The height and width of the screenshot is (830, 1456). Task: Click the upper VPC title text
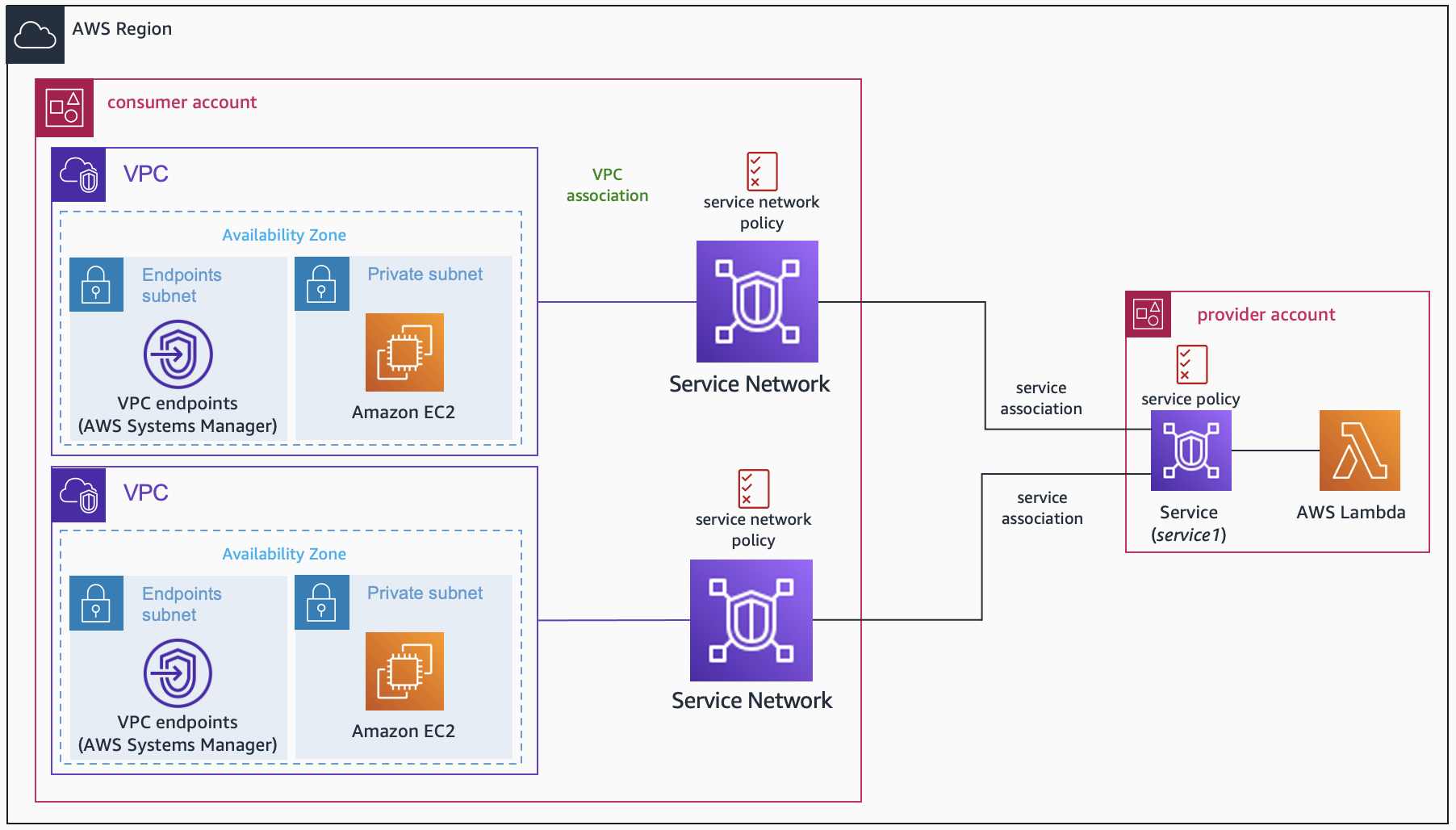[x=146, y=174]
